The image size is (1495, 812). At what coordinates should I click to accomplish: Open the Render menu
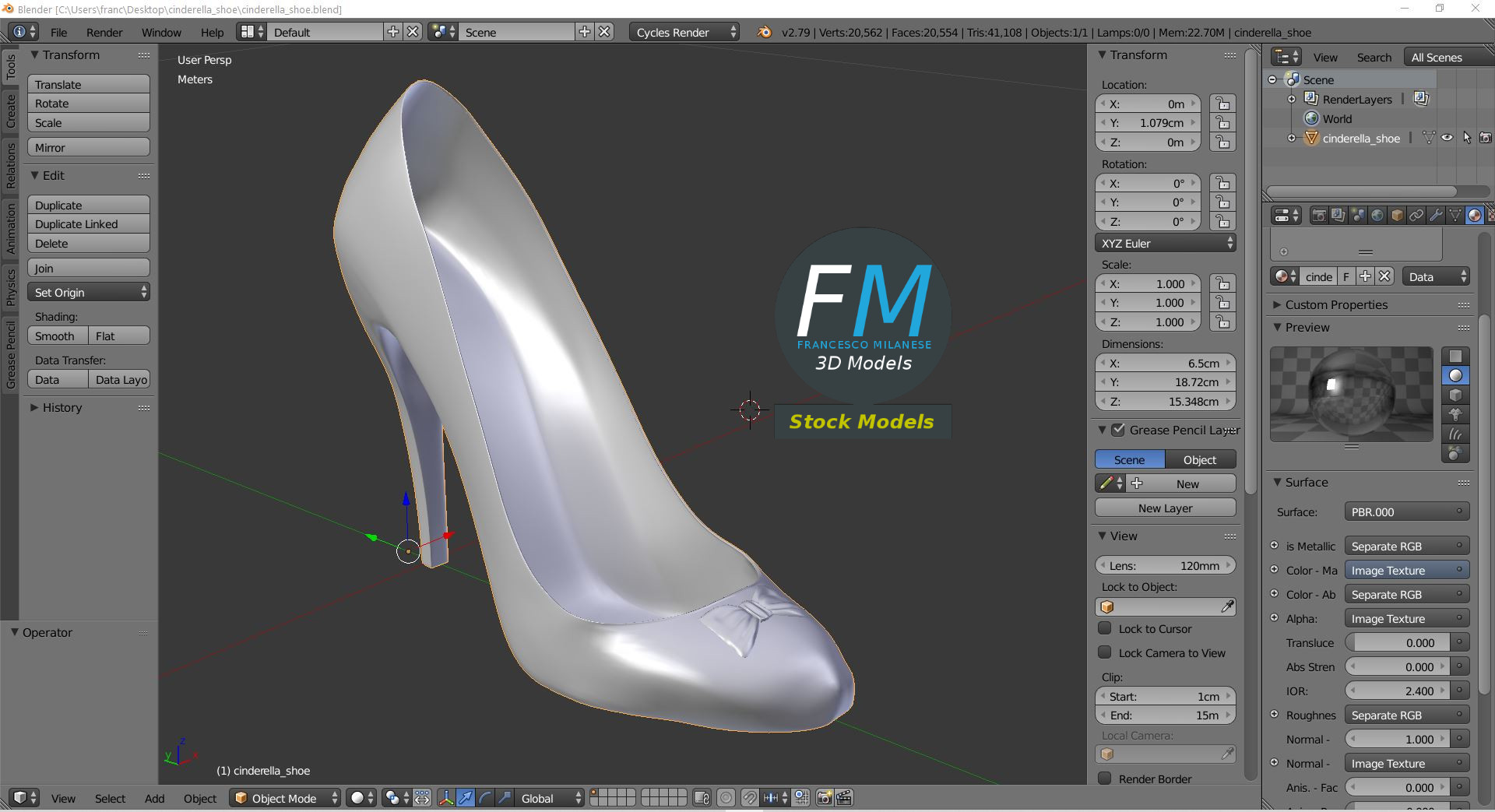tap(104, 32)
